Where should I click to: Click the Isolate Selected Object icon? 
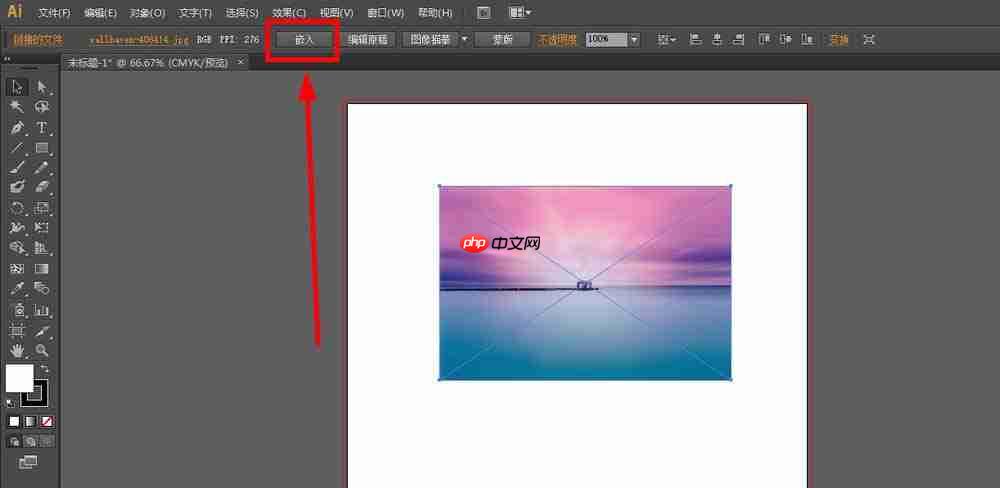[x=869, y=40]
